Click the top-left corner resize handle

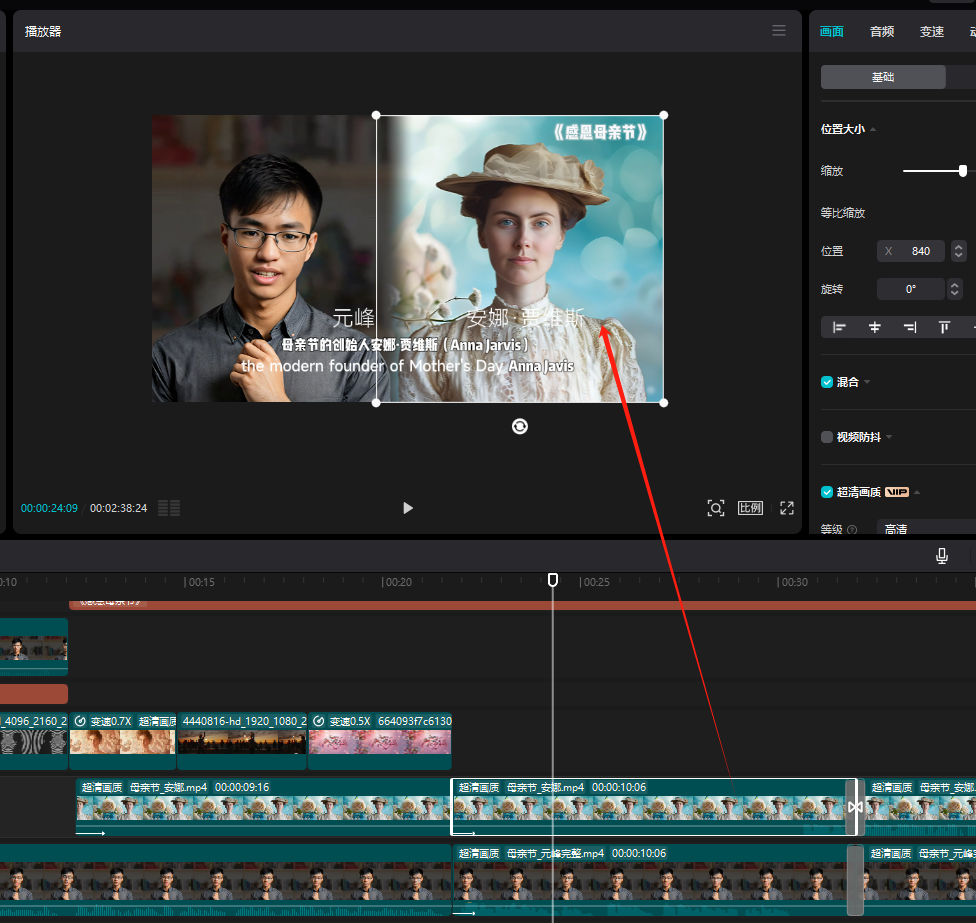coord(376,115)
